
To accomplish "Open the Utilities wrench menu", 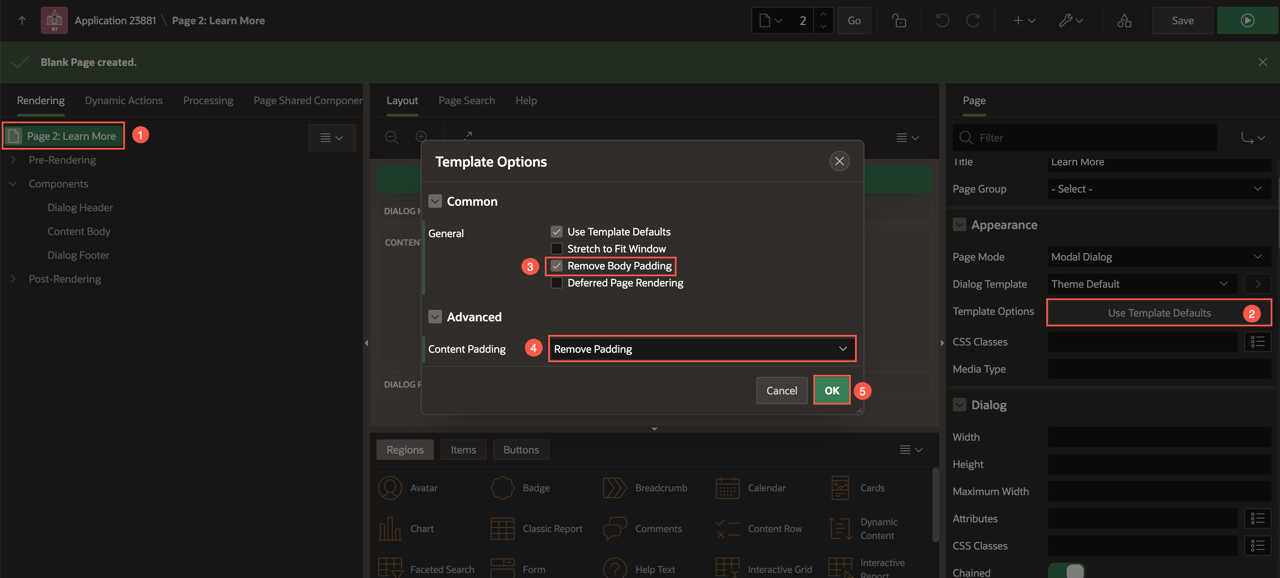I will click(x=1071, y=20).
